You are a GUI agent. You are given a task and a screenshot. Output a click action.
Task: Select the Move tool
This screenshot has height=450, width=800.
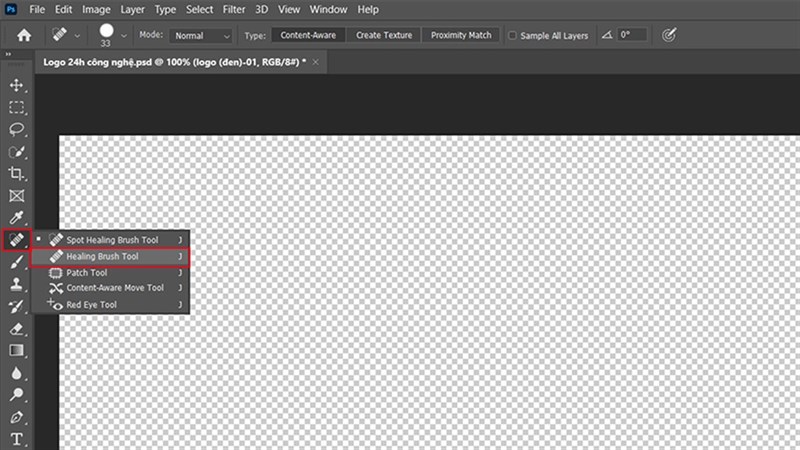(x=16, y=85)
